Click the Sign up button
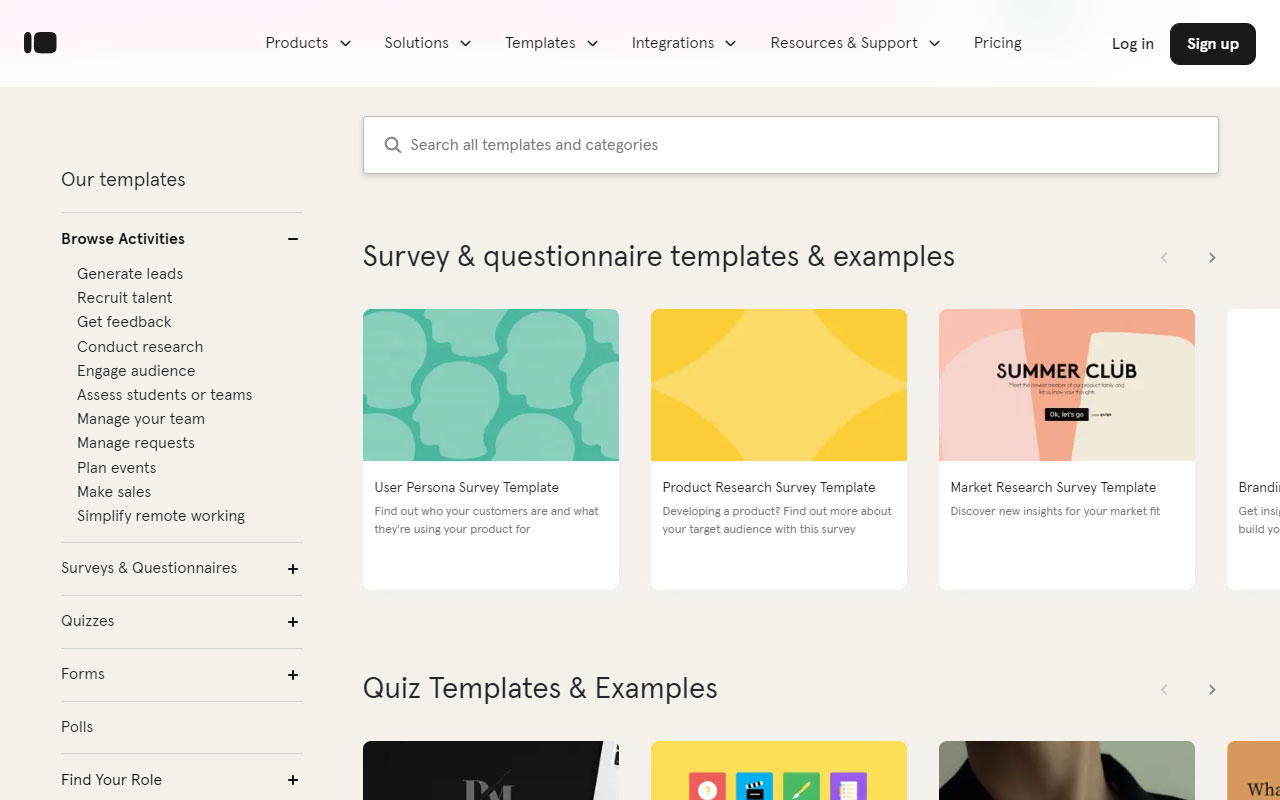1280x800 pixels. click(x=1212, y=43)
